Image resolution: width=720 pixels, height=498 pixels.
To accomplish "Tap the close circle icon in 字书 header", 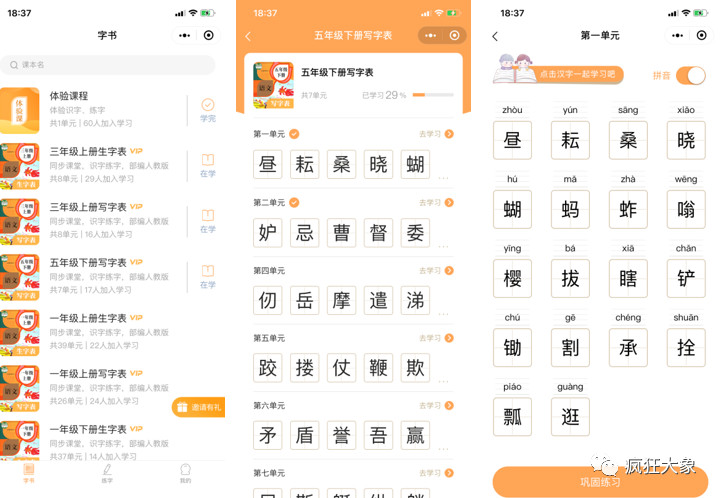I will point(208,35).
